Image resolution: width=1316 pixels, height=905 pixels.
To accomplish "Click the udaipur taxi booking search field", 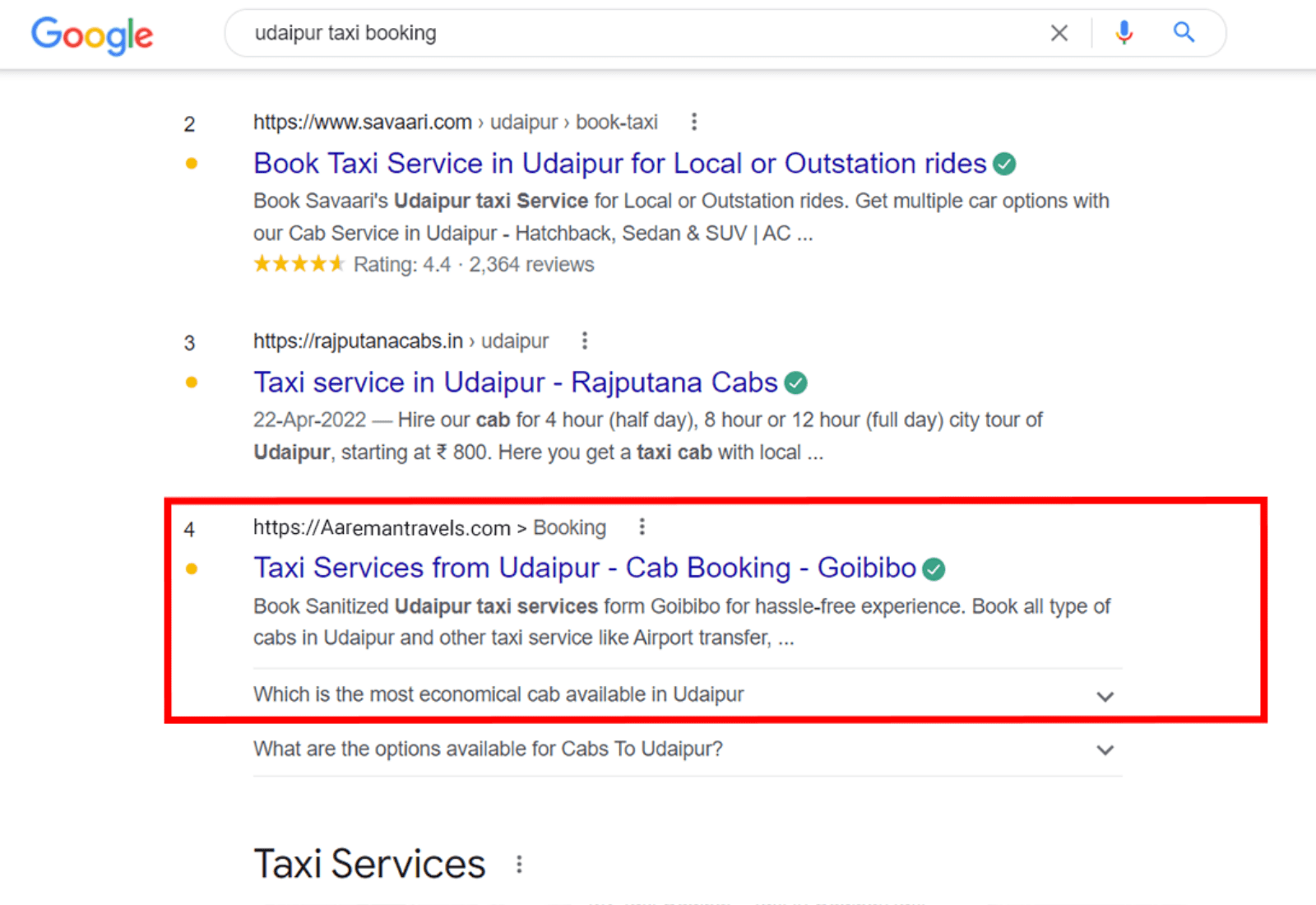I will [625, 33].
